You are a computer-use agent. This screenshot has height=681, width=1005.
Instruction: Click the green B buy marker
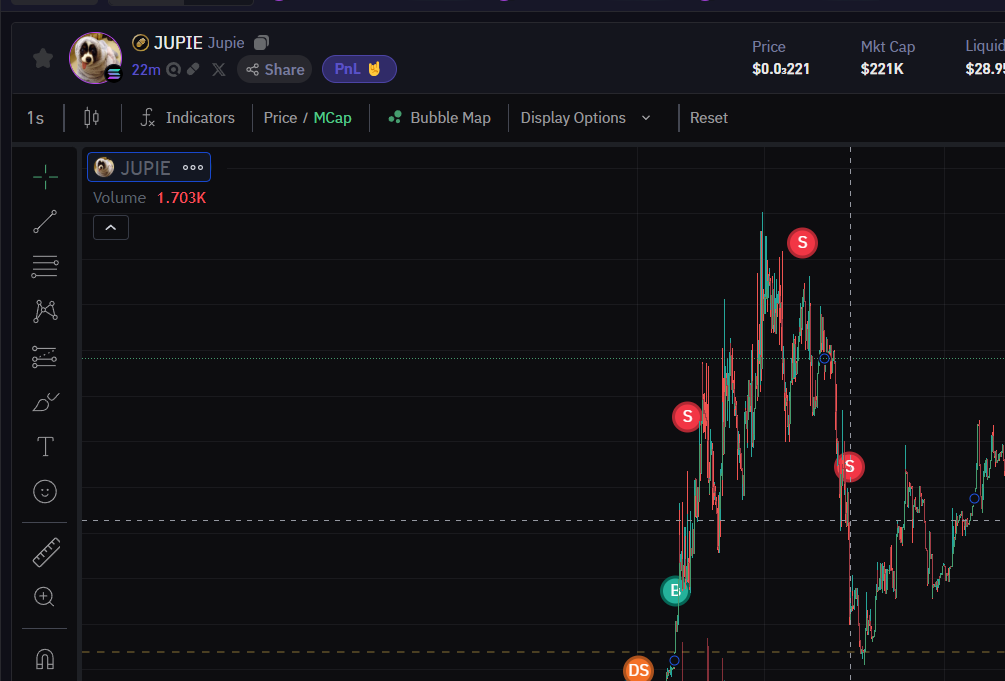point(674,591)
